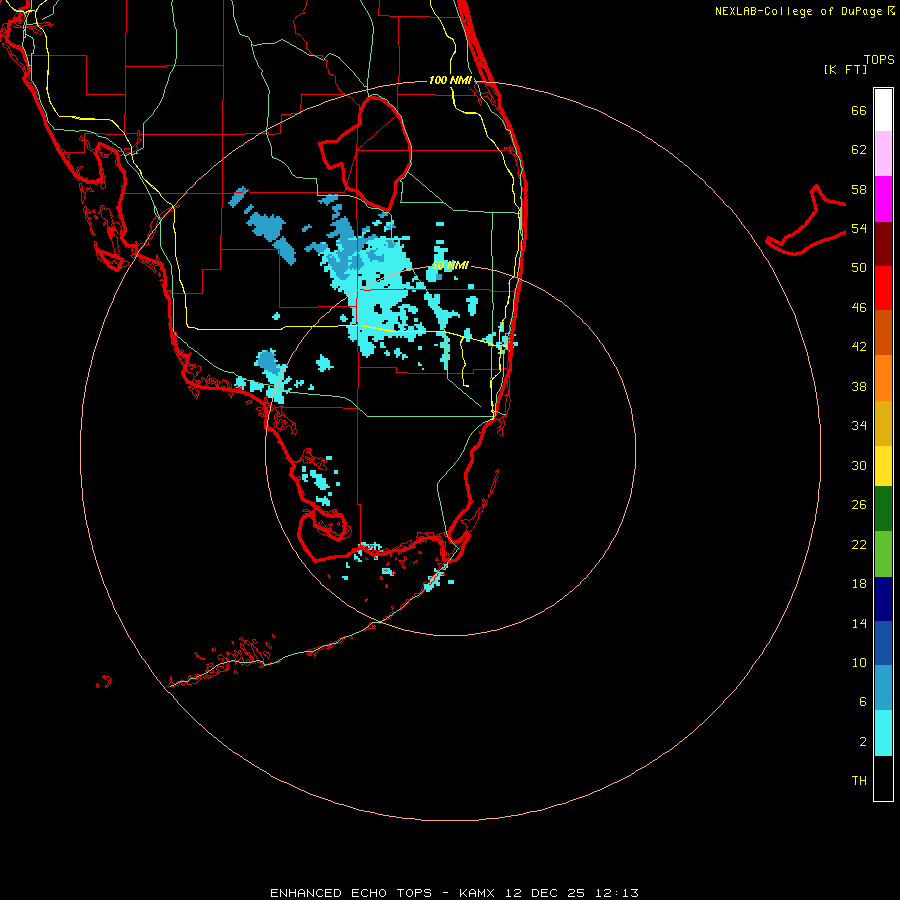Click the dark red 54 kft swatch
The width and height of the screenshot is (900, 900).
pyautogui.click(x=883, y=244)
